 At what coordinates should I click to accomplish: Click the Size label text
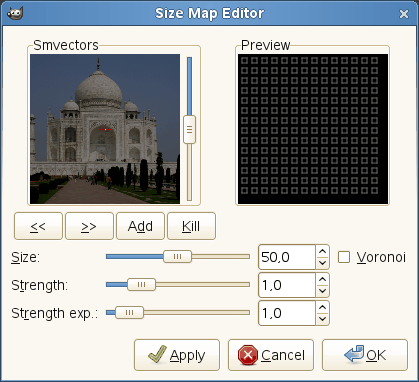[25, 257]
